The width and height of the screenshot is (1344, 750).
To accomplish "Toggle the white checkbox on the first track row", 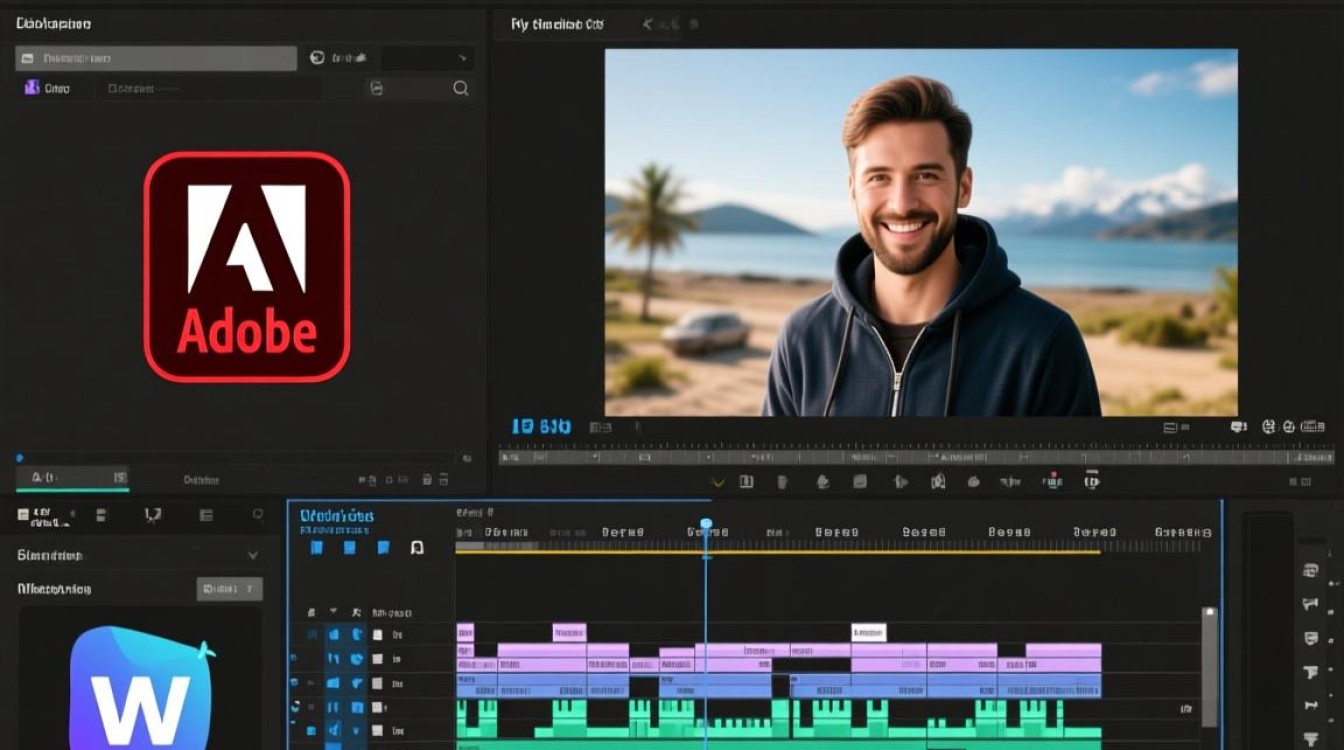I will coord(378,634).
